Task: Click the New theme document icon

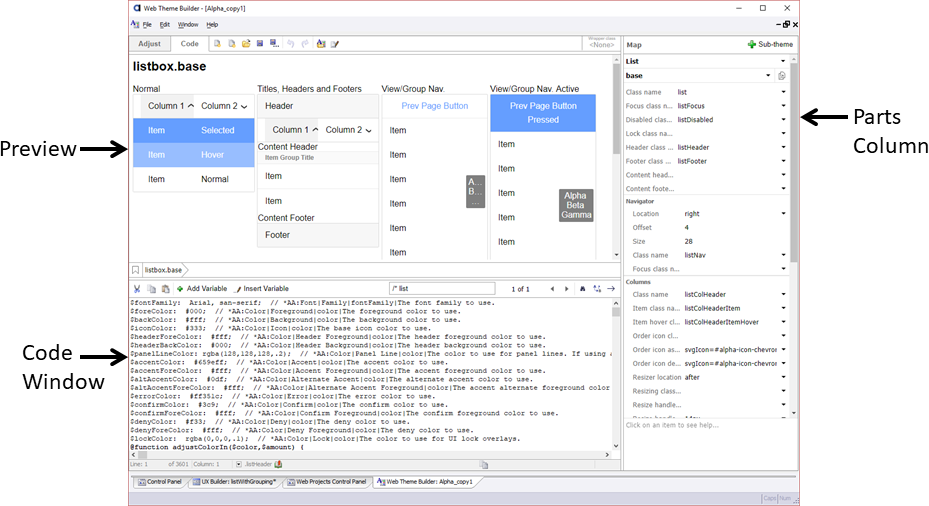Action: point(217,44)
